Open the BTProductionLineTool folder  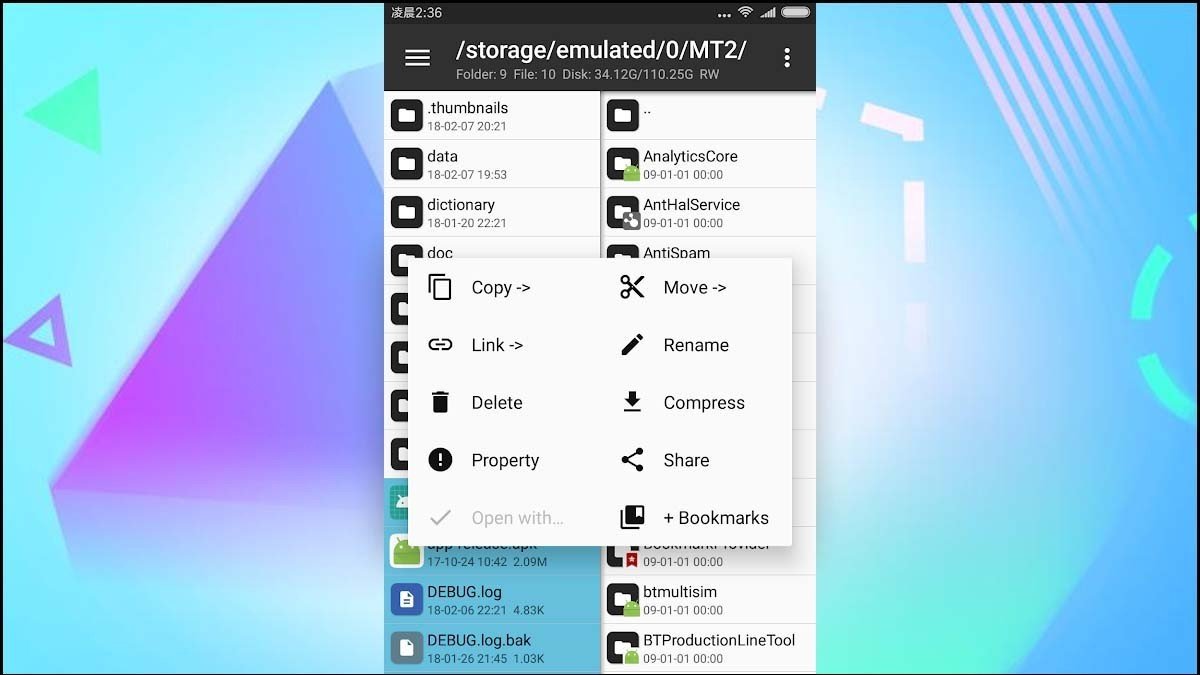708,647
